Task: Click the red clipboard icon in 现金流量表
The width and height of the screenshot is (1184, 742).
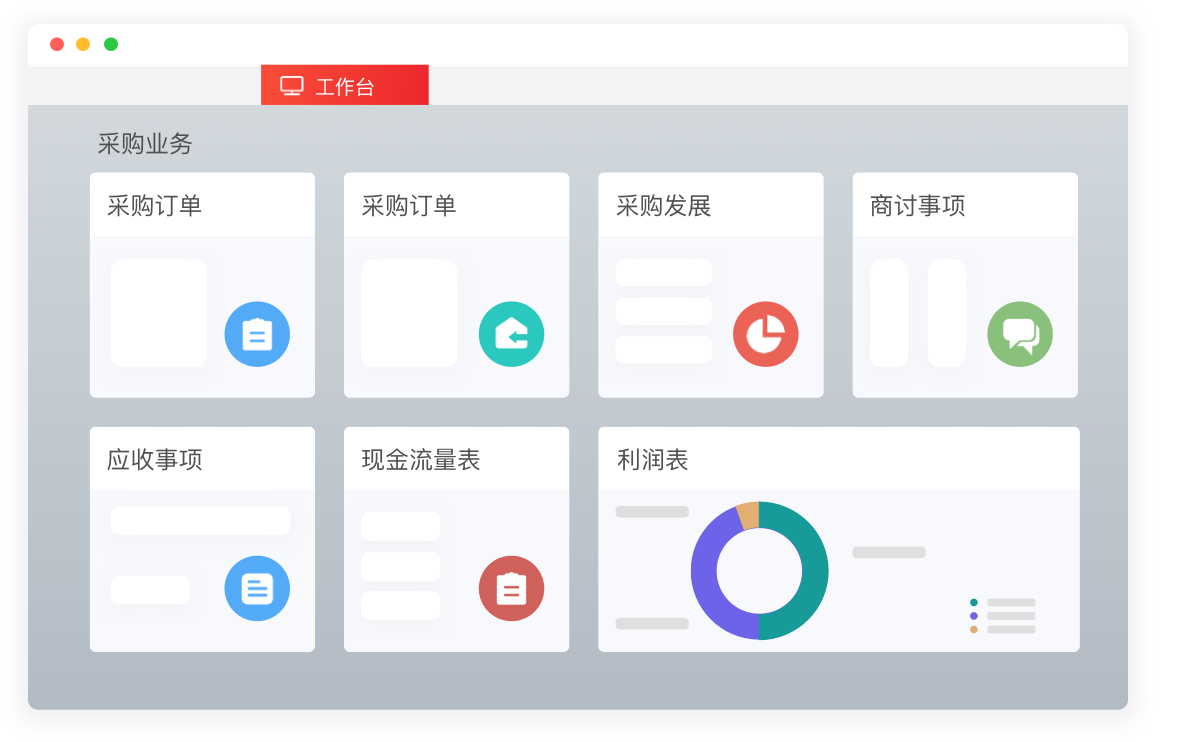Action: (511, 588)
